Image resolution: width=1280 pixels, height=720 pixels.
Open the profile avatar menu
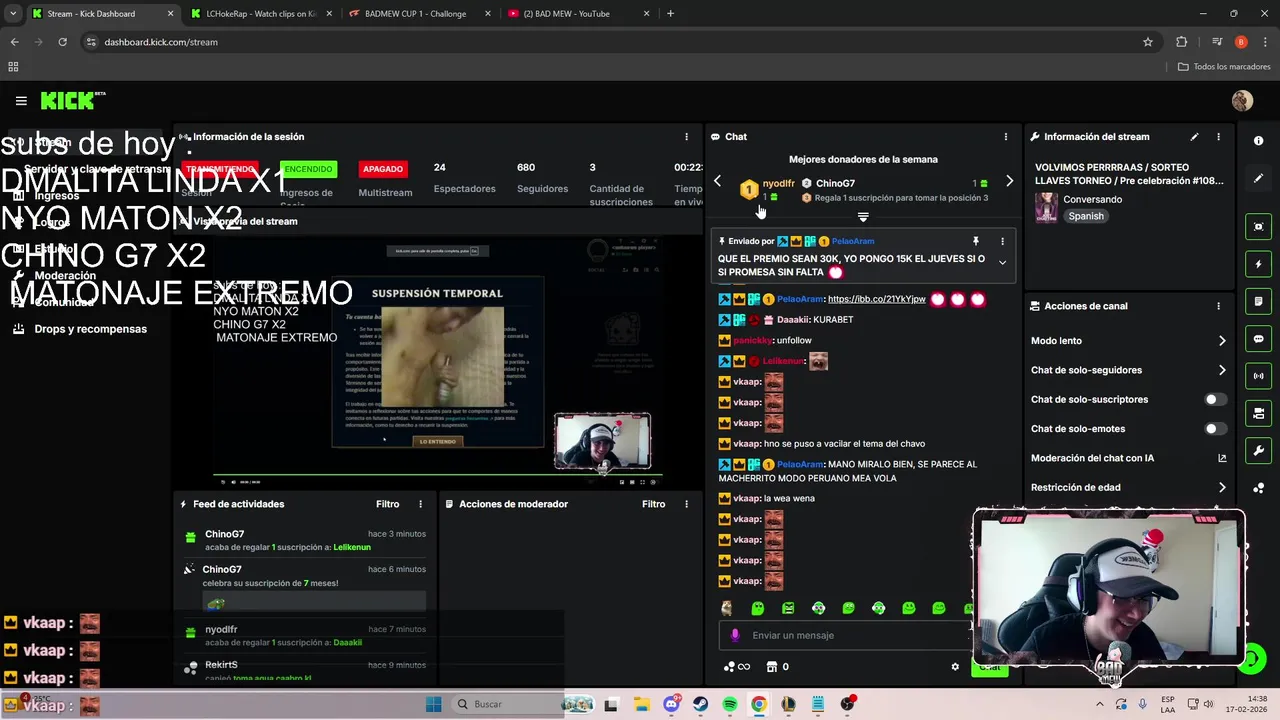pyautogui.click(x=1242, y=101)
